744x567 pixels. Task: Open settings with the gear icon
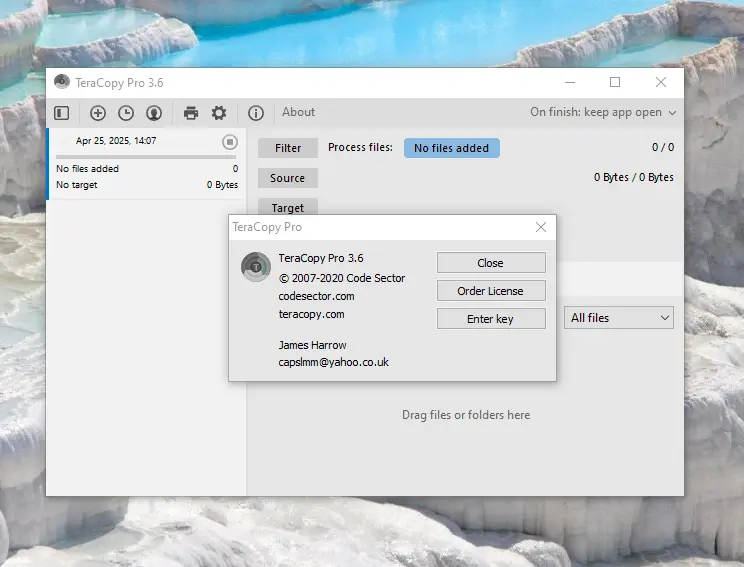(x=219, y=113)
